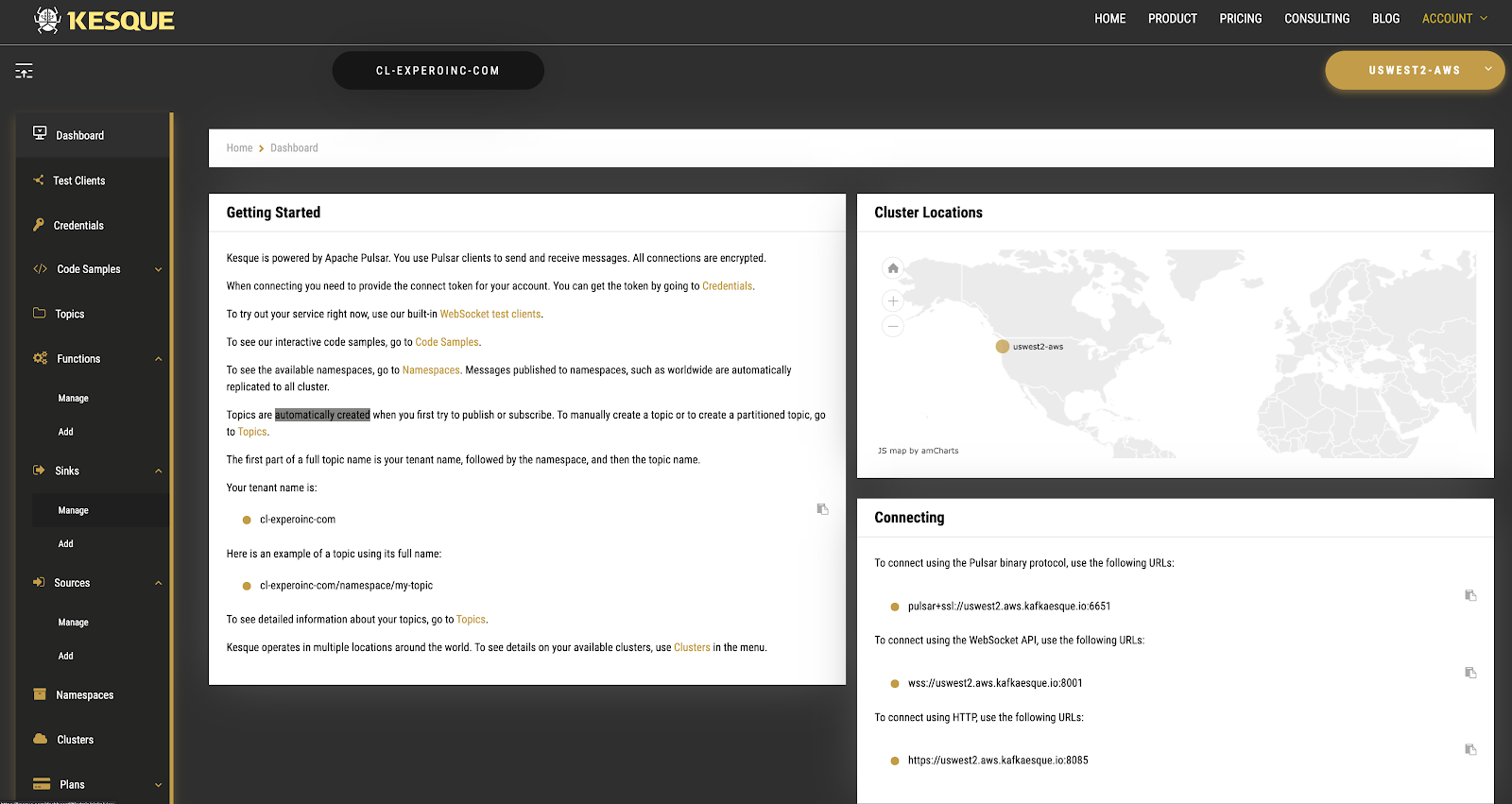The height and width of the screenshot is (804, 1512).
Task: Collapse the Sinks submenu chevron
Action: tap(159, 470)
